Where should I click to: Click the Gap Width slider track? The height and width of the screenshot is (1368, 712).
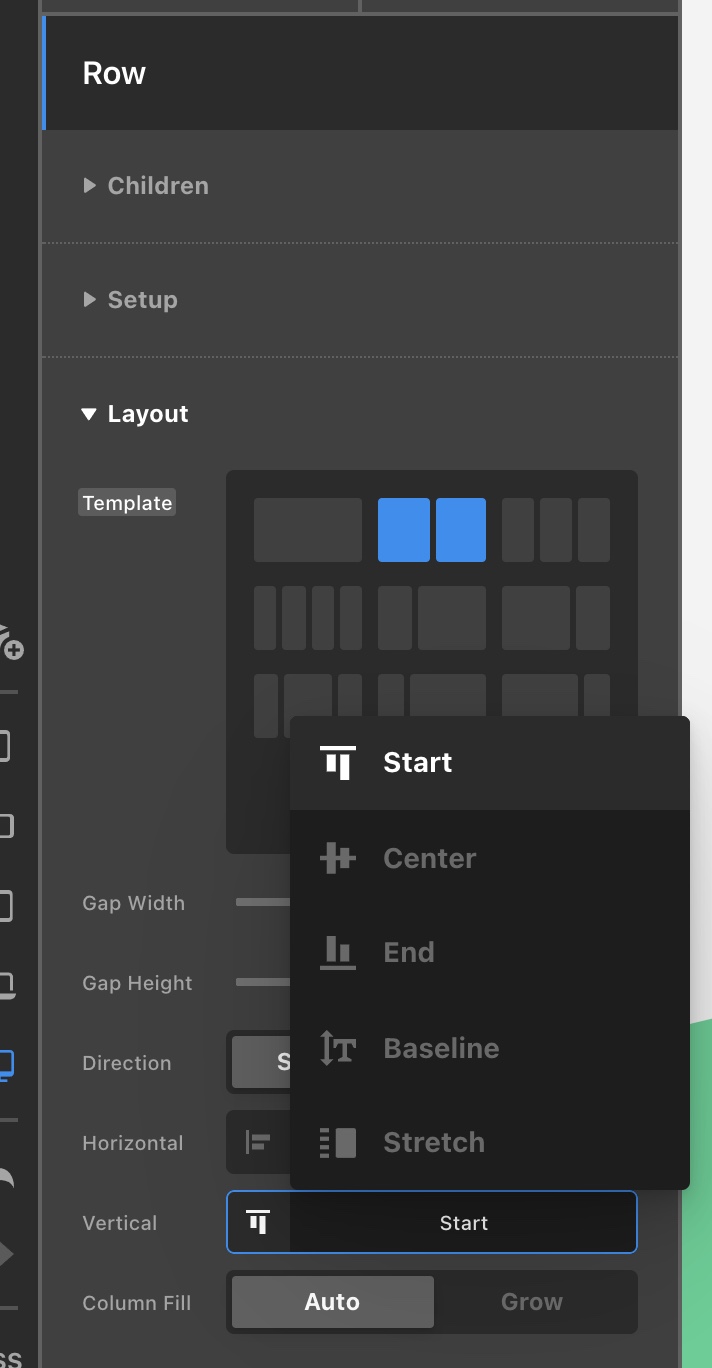[x=263, y=902]
